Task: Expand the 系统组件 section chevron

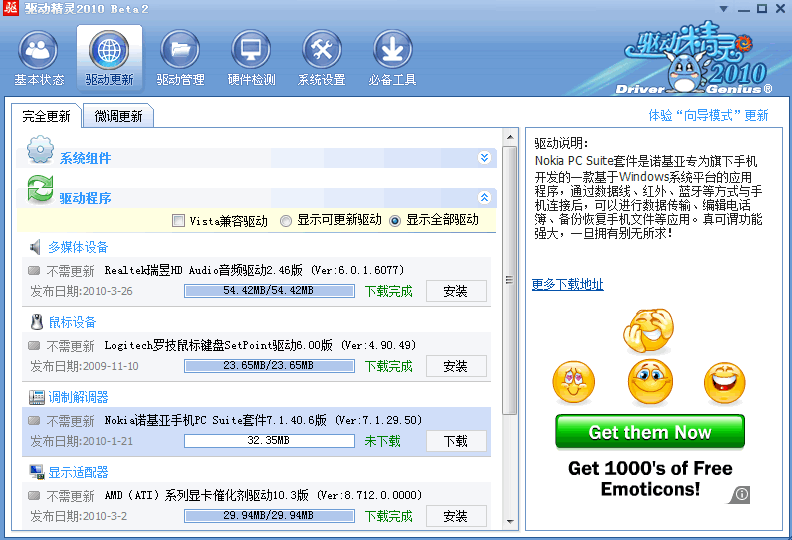Action: point(484,158)
